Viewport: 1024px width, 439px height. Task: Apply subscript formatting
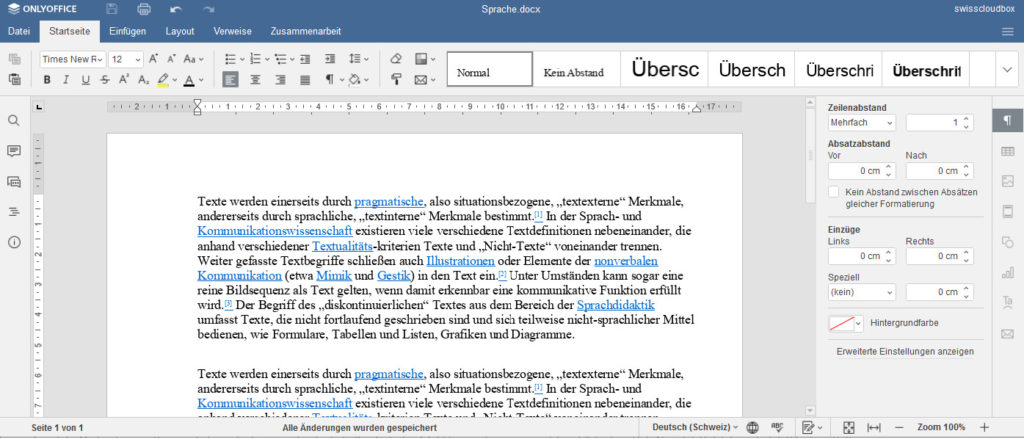144,80
